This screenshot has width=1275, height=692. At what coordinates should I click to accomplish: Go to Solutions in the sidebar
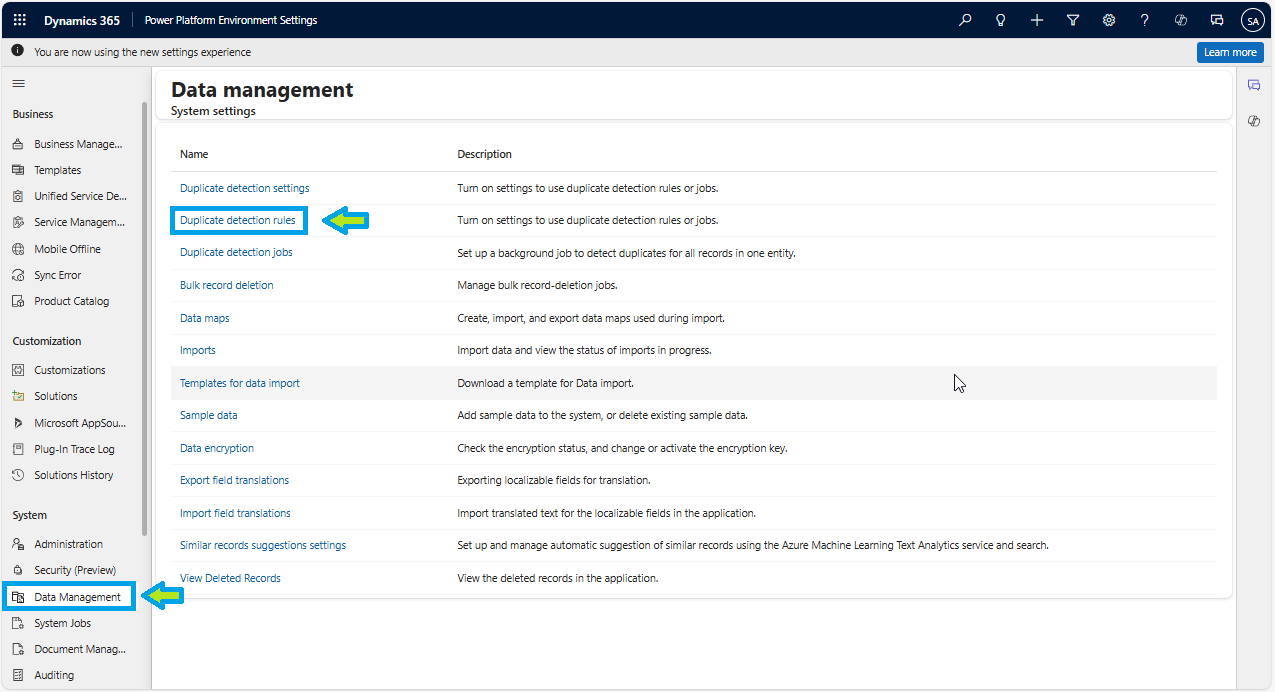click(56, 396)
